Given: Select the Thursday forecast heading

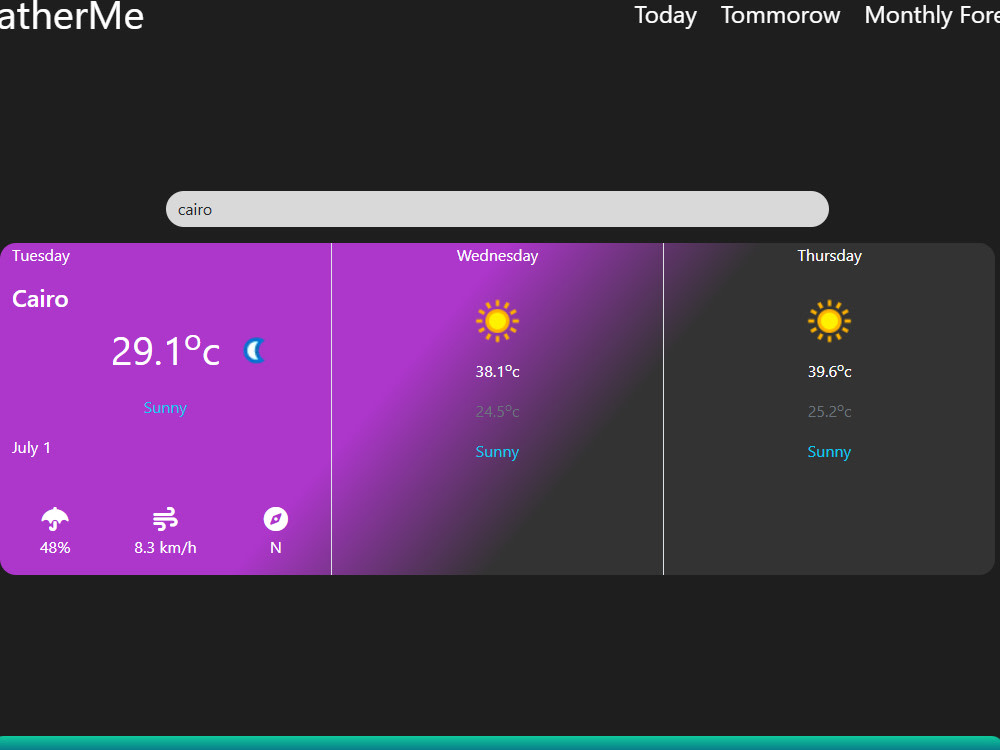Looking at the screenshot, I should pyautogui.click(x=829, y=256).
